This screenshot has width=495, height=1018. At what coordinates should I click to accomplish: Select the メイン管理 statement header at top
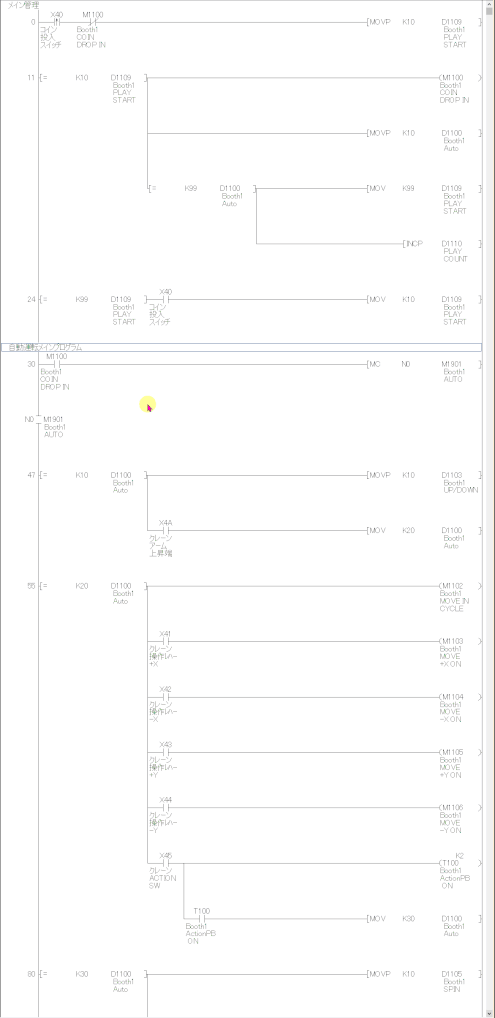(x=23, y=5)
